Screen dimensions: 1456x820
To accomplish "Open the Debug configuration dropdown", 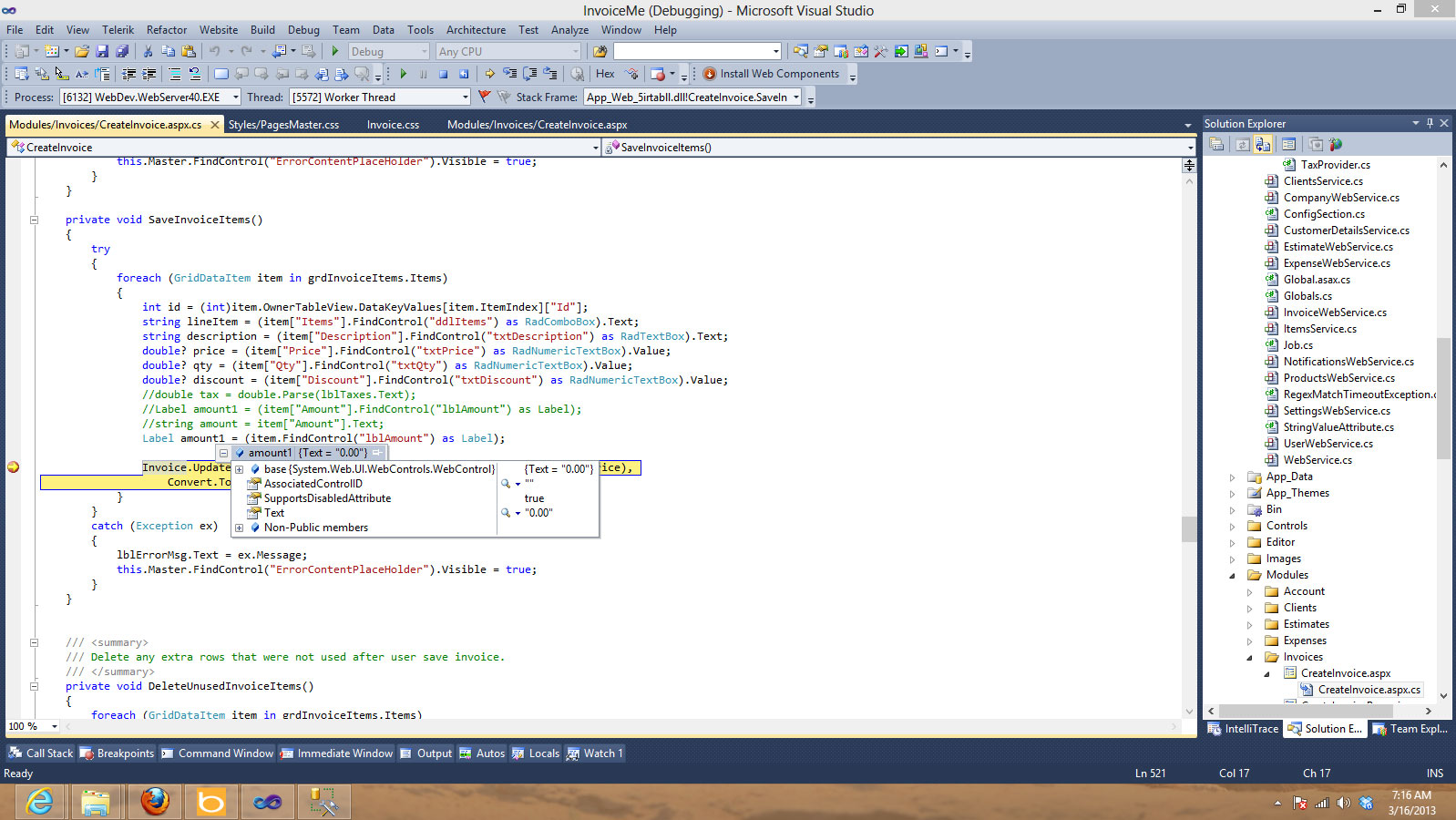I will [388, 52].
